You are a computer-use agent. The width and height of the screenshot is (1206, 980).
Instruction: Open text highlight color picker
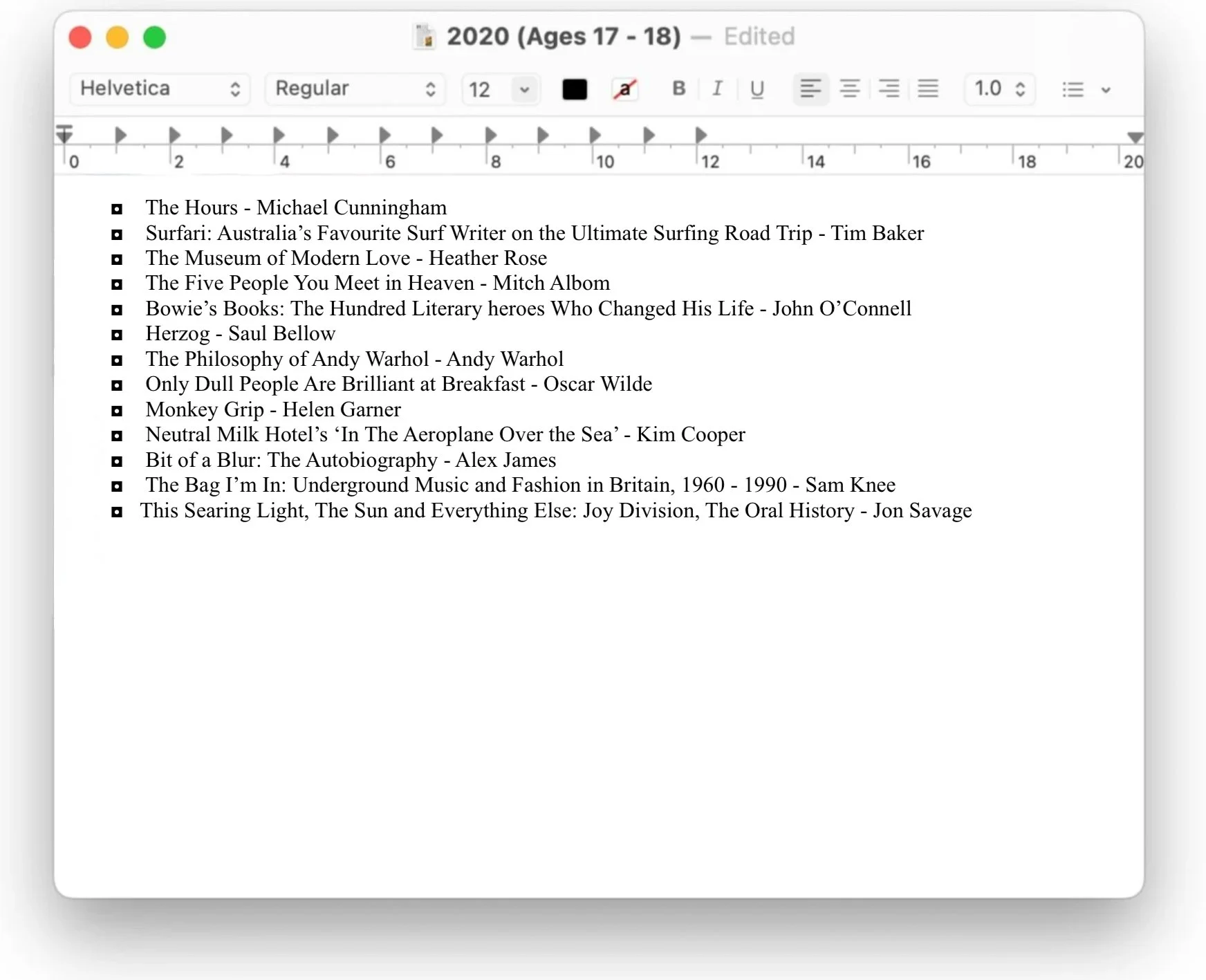(624, 89)
